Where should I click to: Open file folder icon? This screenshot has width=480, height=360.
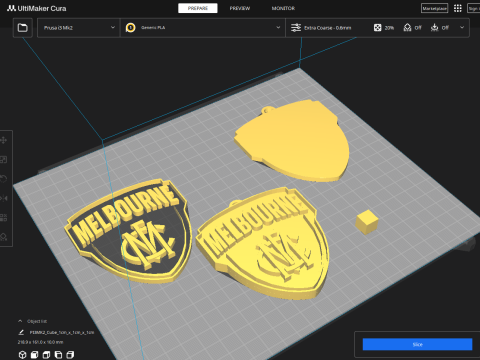click(22, 28)
